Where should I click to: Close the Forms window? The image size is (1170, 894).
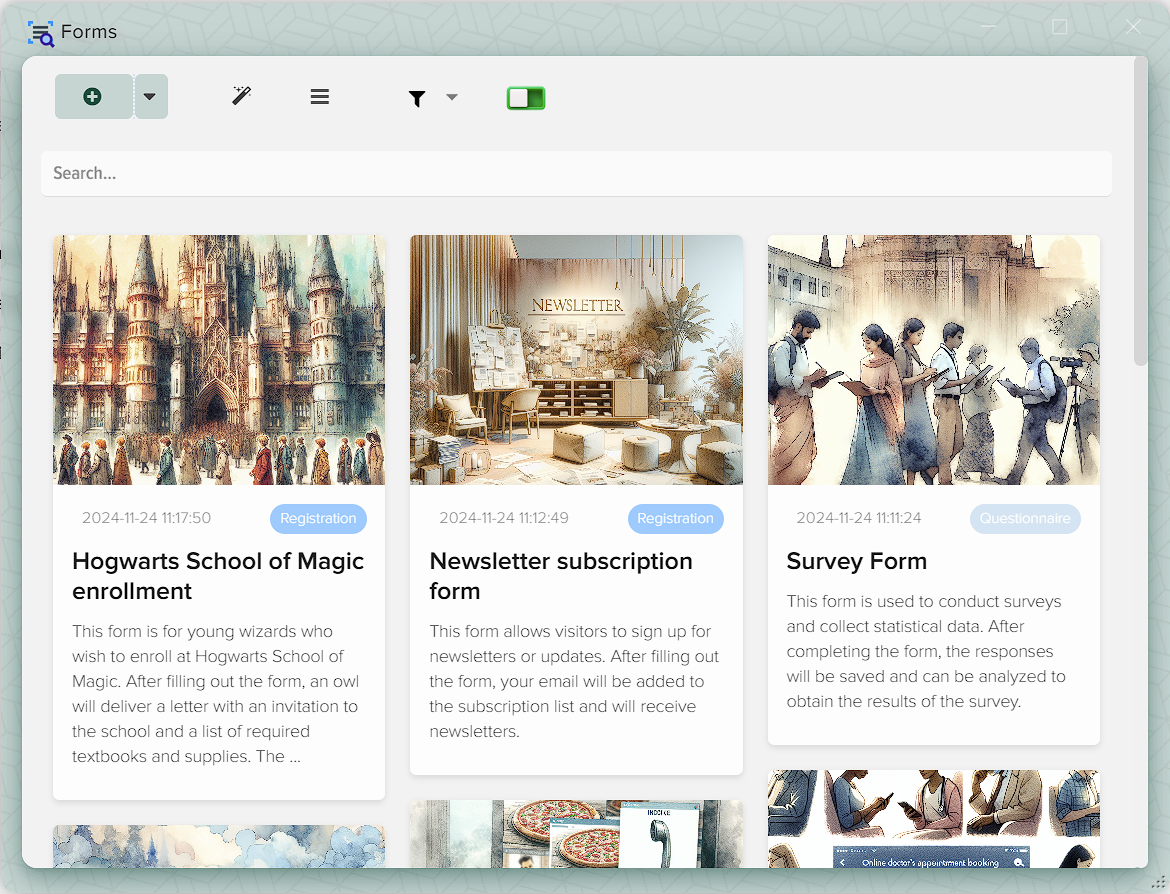1133,27
